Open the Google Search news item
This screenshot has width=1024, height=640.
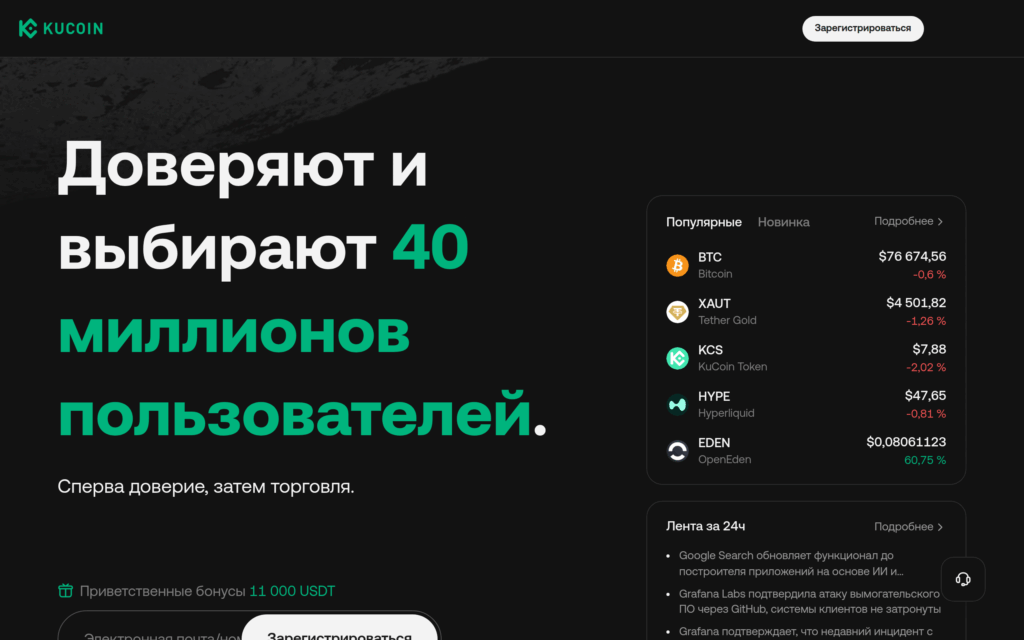coord(791,564)
